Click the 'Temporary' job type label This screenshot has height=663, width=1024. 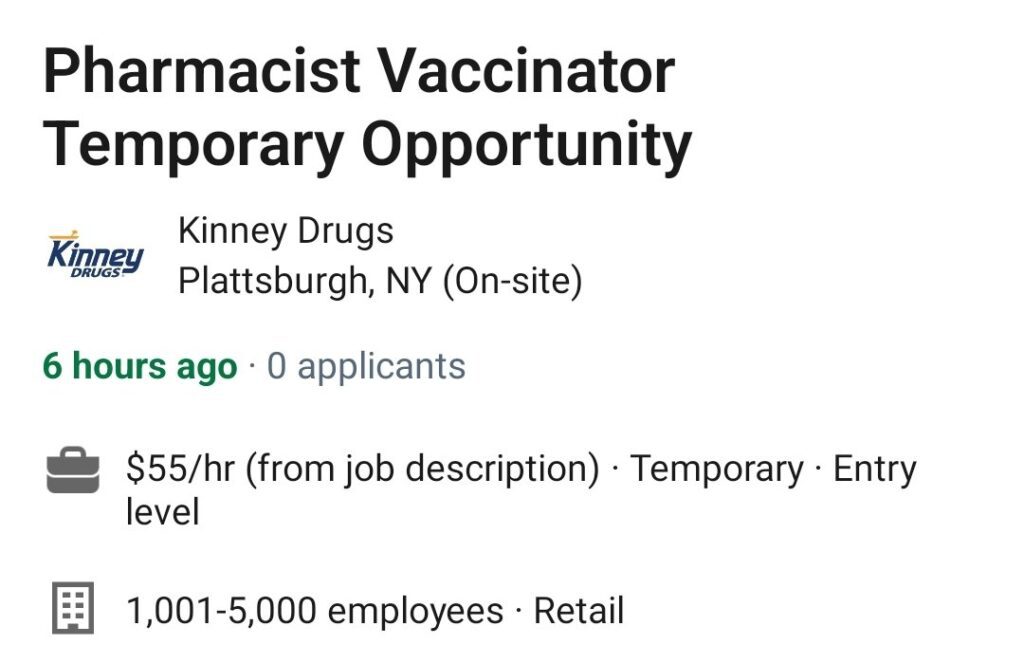point(716,469)
